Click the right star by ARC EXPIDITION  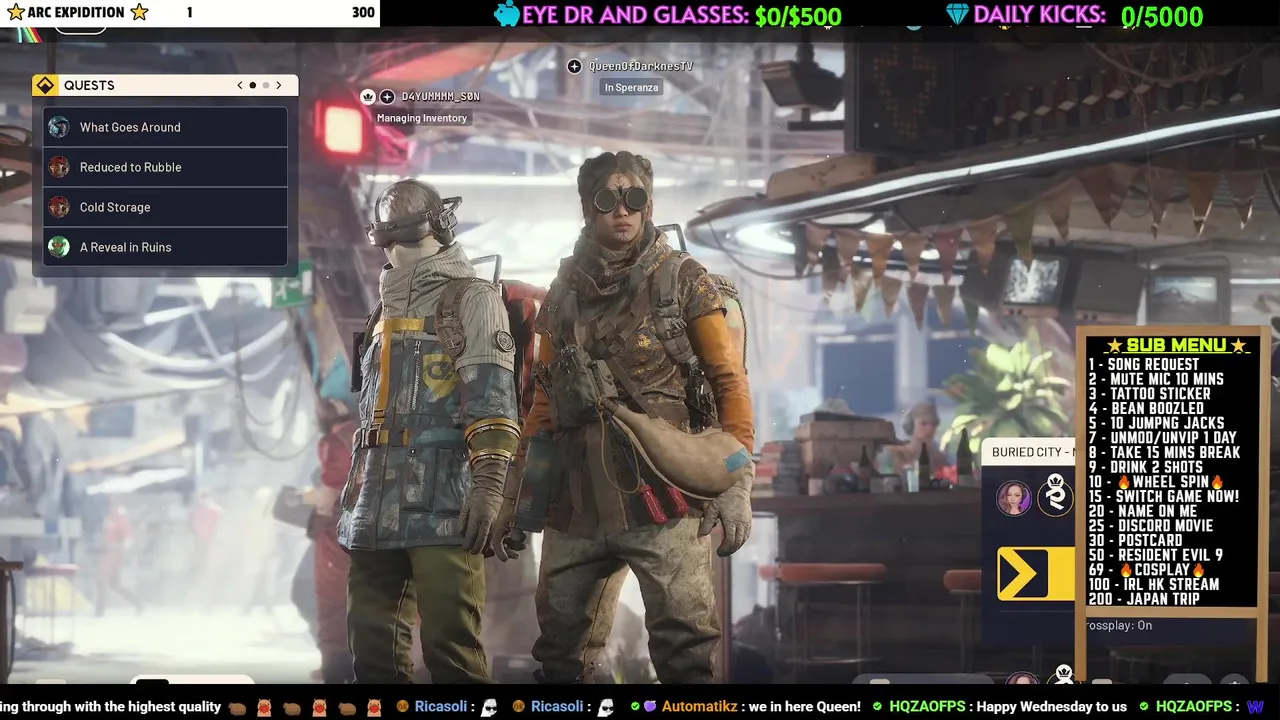[139, 12]
